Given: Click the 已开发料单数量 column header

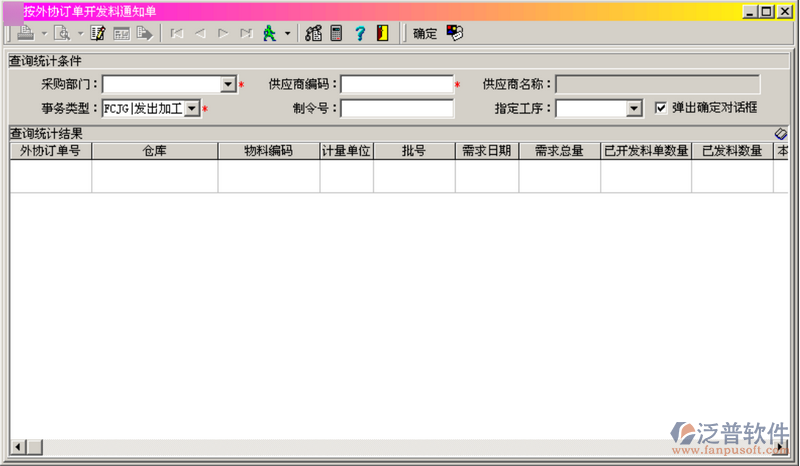Looking at the screenshot, I should click(646, 151).
